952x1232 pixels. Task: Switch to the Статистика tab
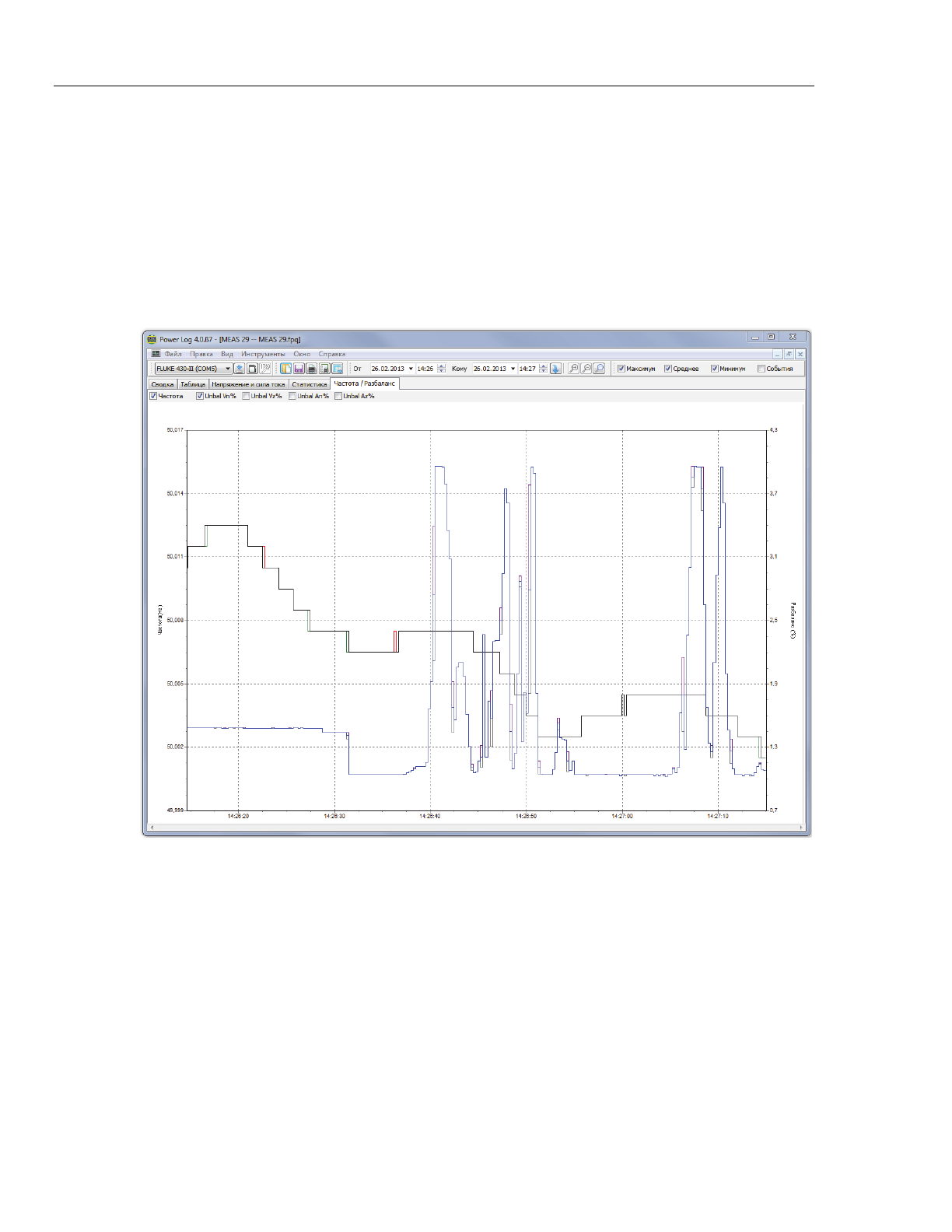309,384
